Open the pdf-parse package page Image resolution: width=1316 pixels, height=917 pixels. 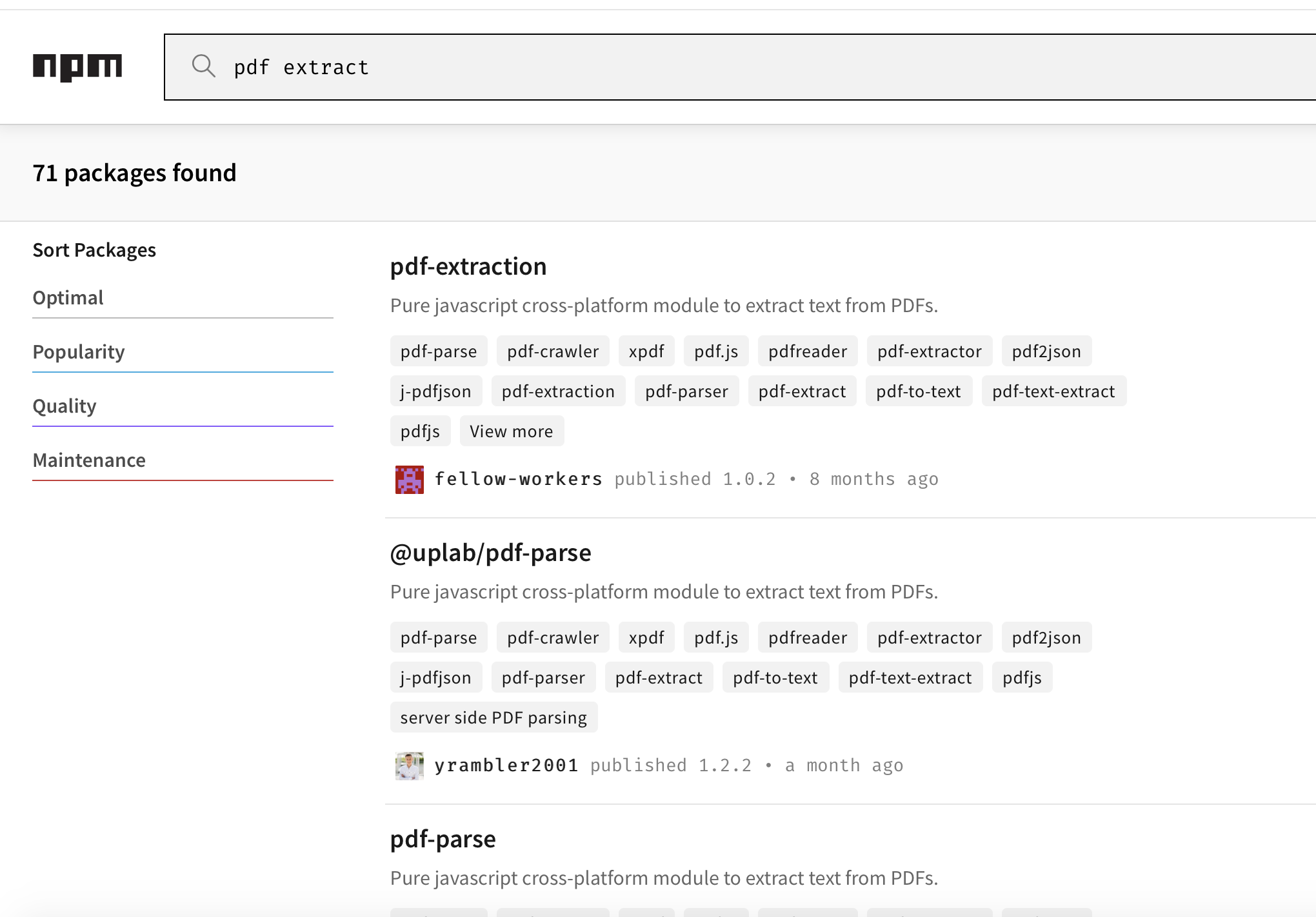pos(443,839)
